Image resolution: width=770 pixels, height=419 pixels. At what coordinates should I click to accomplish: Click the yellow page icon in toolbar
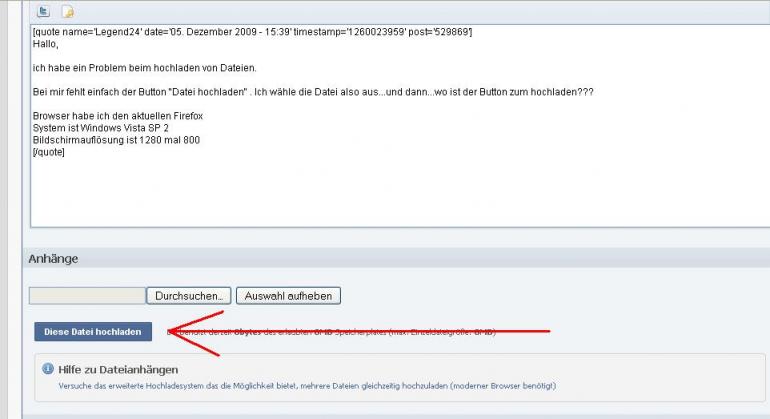click(68, 11)
